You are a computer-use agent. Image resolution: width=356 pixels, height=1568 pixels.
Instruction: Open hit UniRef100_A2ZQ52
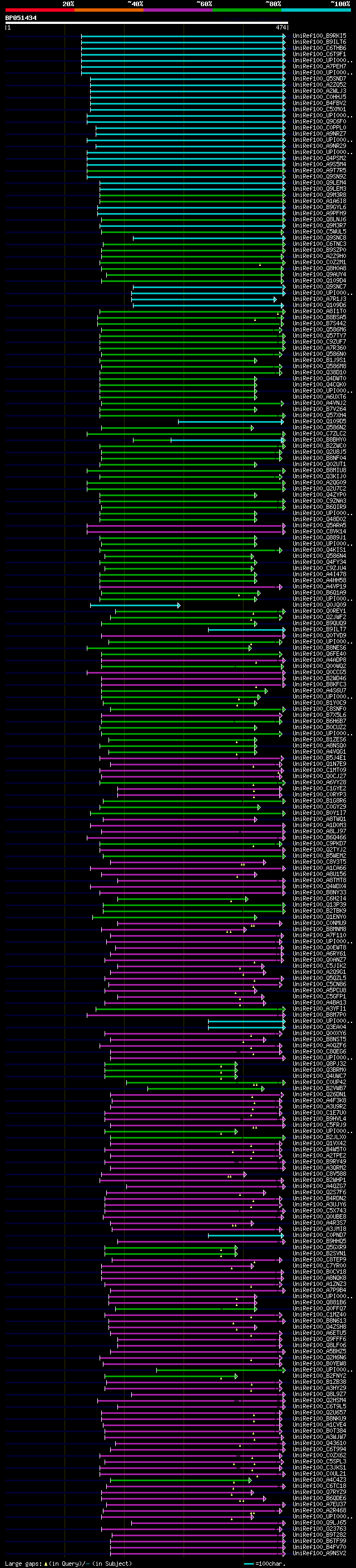pos(319,85)
